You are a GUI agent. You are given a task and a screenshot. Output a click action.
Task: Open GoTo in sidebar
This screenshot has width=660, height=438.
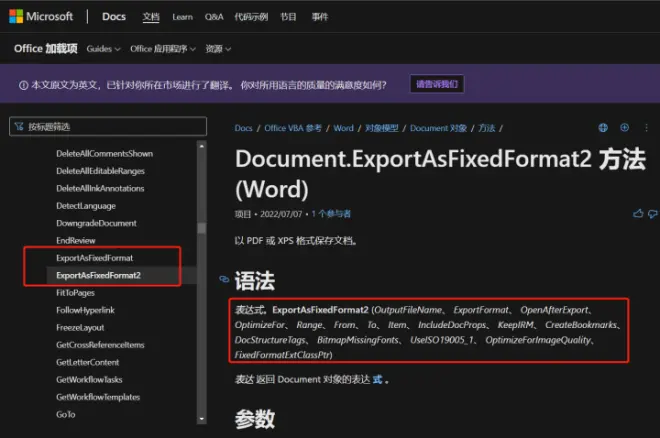pos(66,414)
